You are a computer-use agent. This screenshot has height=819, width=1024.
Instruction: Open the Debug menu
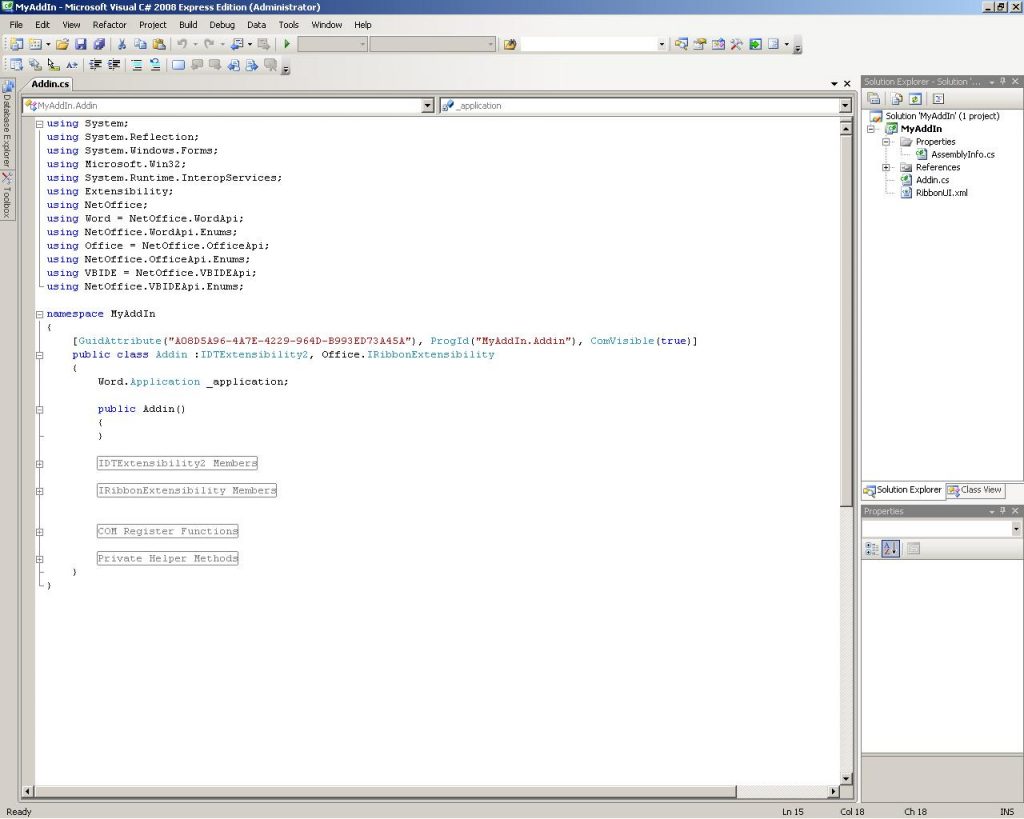point(222,25)
